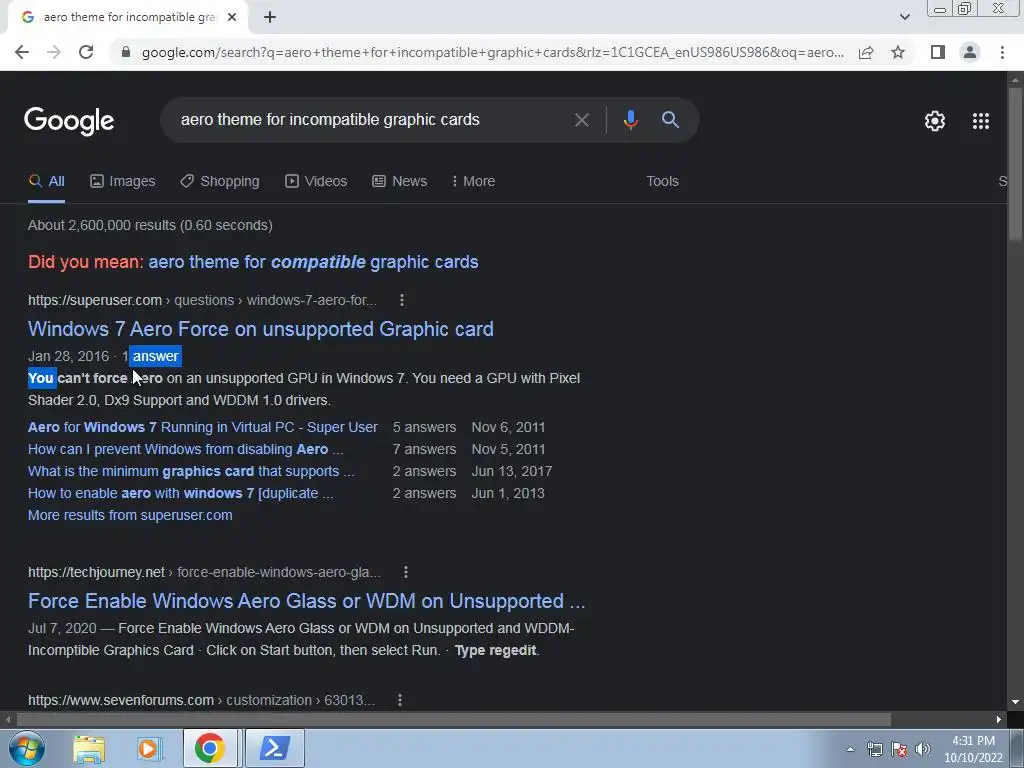Screen dimensions: 1024x768
Task: Open 'How can I prevent Windows from disabling Aero'
Action: point(185,449)
